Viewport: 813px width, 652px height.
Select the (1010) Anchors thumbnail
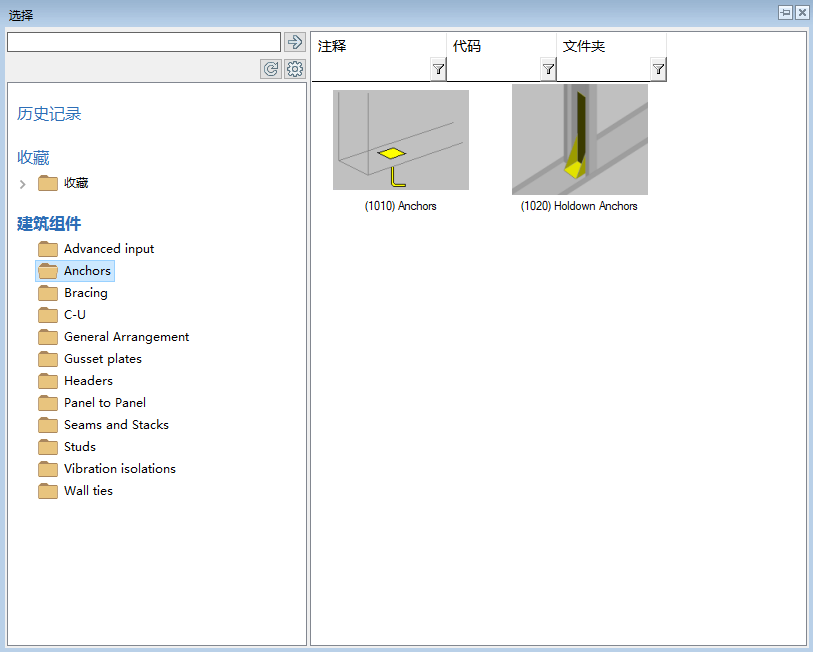pyautogui.click(x=401, y=140)
